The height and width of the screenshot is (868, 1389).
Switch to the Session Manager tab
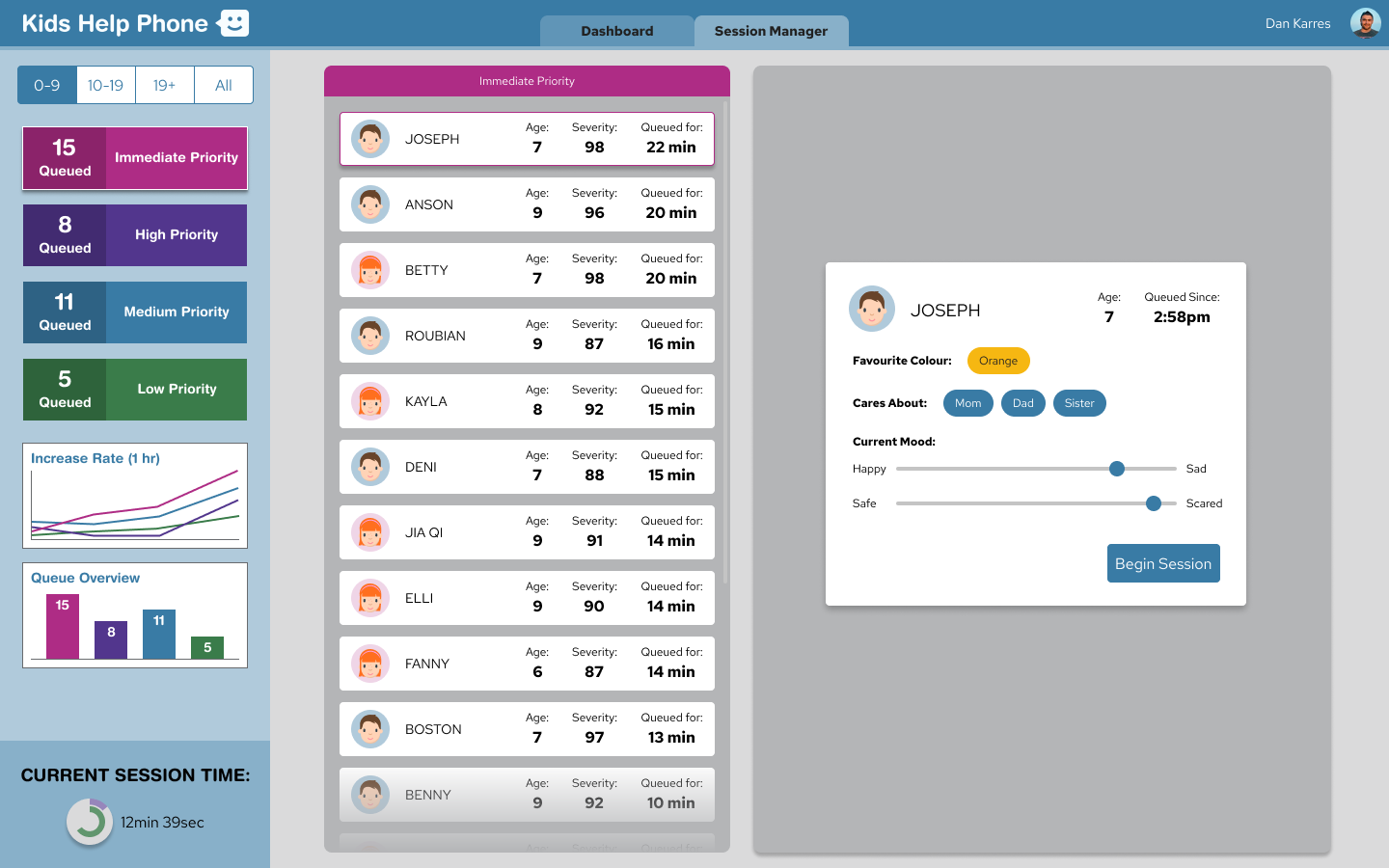point(772,31)
